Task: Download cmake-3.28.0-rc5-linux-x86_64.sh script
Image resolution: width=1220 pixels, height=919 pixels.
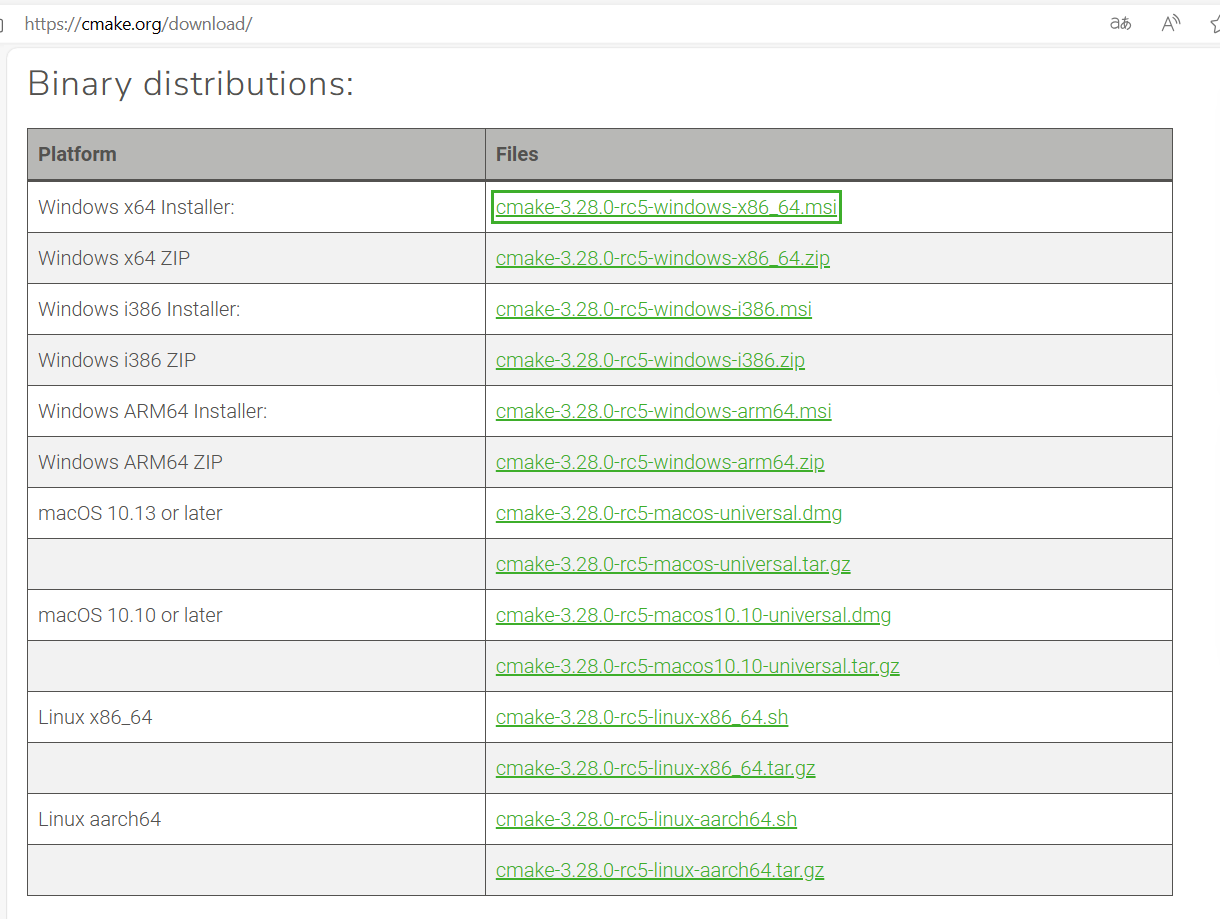Action: (x=642, y=717)
